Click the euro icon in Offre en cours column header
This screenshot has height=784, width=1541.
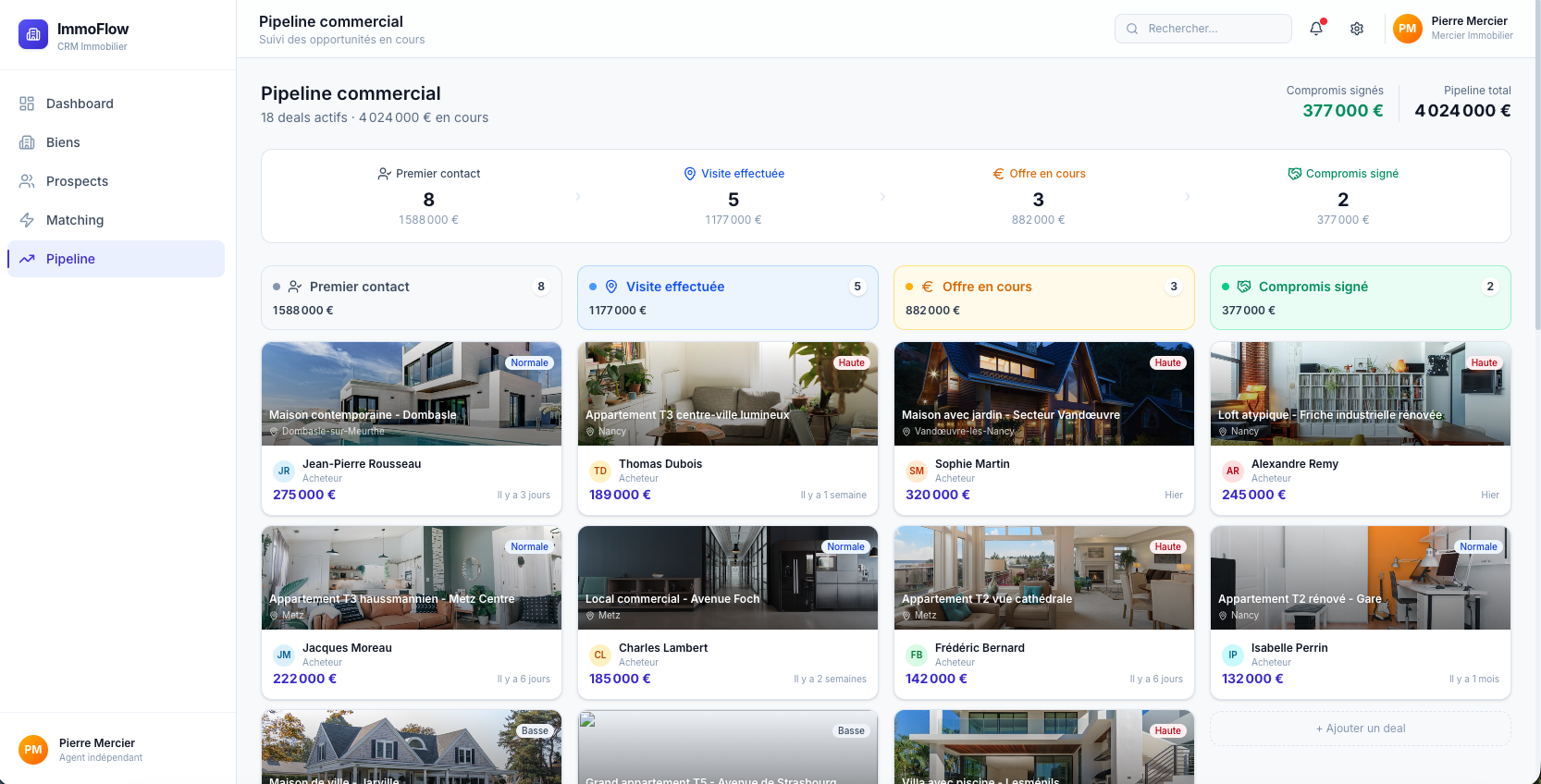click(927, 287)
